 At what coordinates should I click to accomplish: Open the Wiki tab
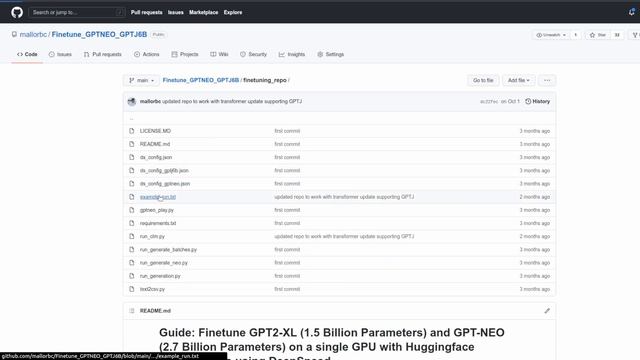coord(219,54)
